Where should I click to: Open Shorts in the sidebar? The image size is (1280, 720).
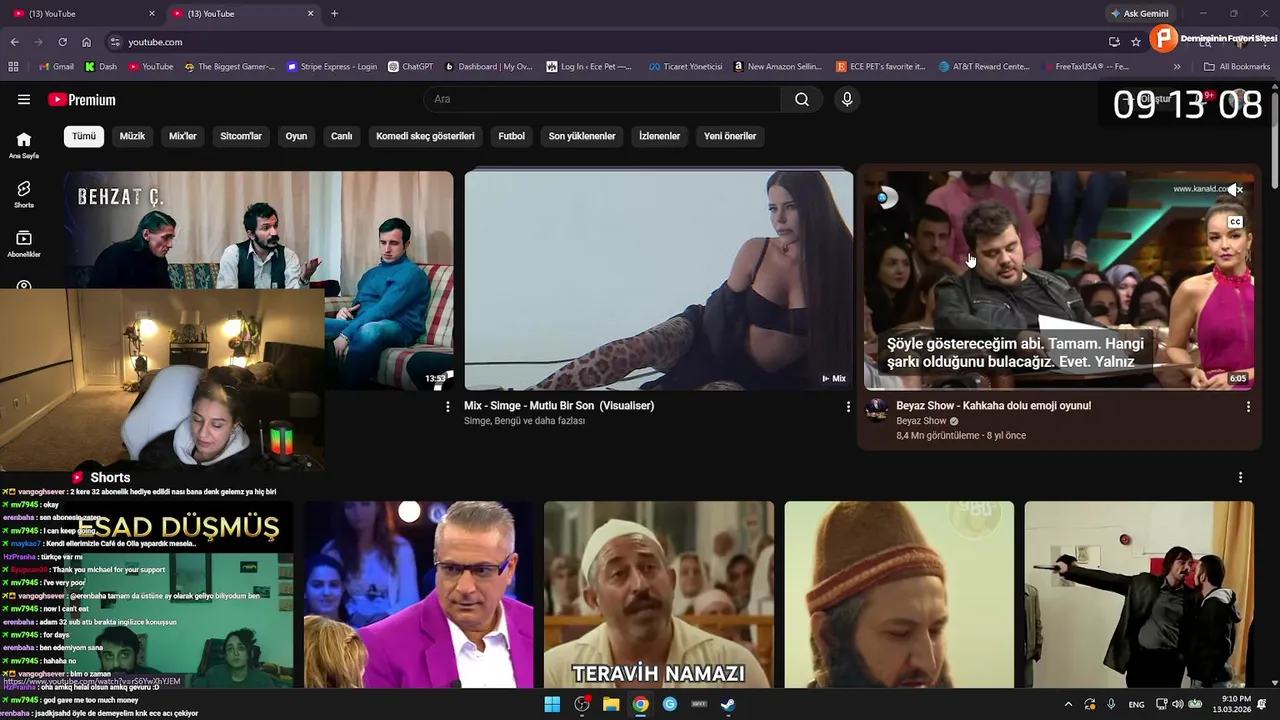(24, 194)
